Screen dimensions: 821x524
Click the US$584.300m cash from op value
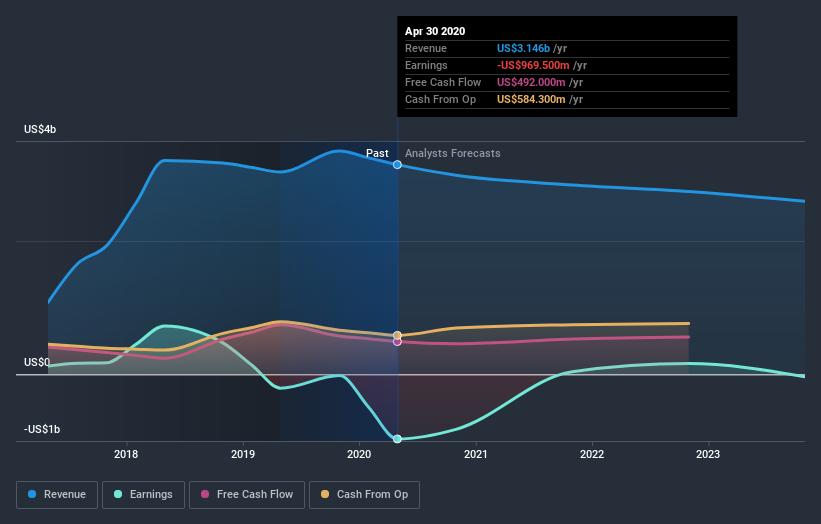[x=531, y=99]
